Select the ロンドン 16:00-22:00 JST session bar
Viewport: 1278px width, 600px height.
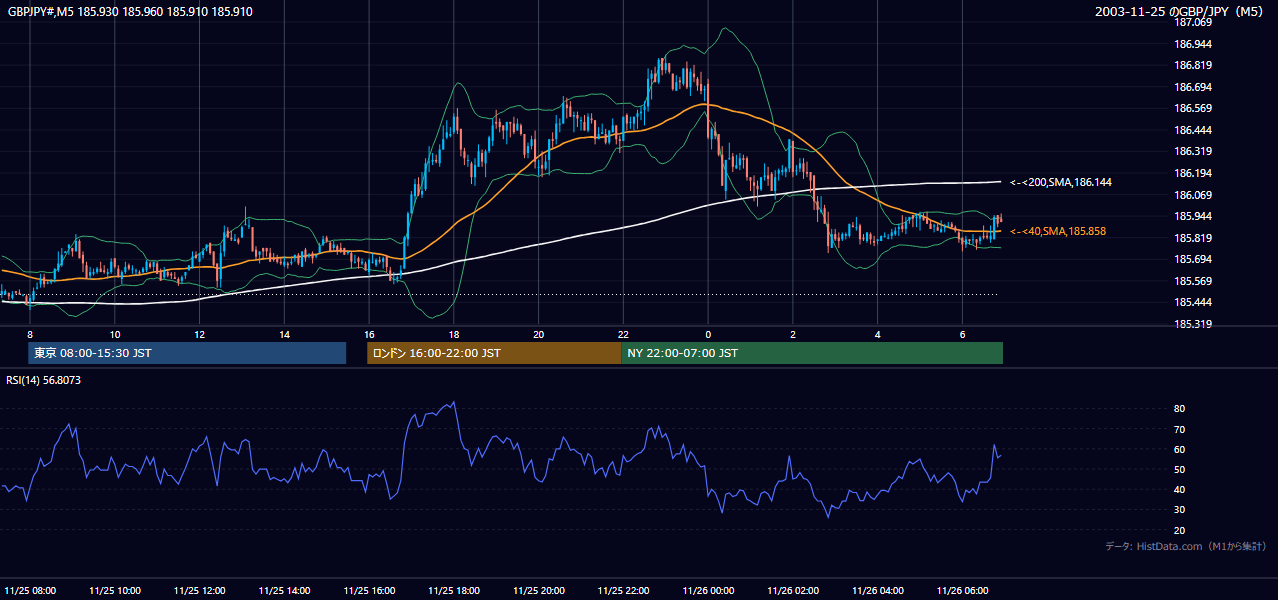point(494,353)
